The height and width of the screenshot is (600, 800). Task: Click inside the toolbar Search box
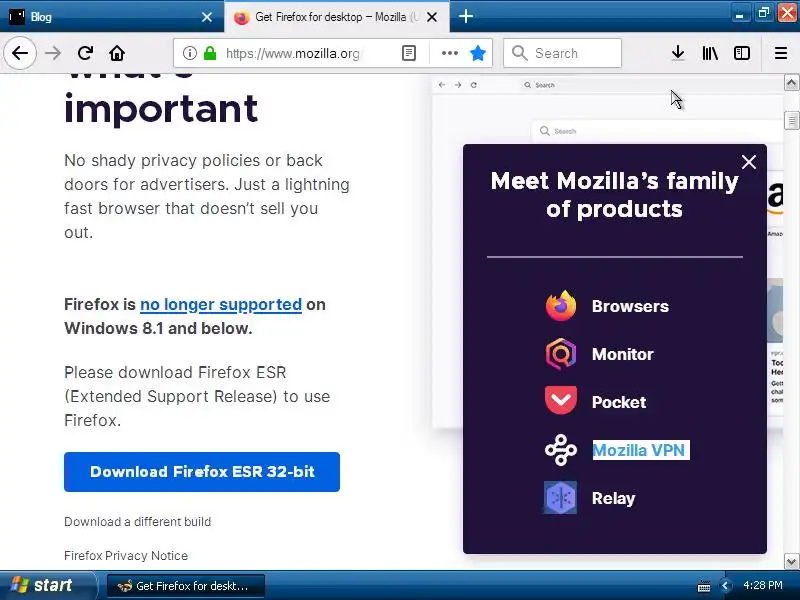click(562, 53)
